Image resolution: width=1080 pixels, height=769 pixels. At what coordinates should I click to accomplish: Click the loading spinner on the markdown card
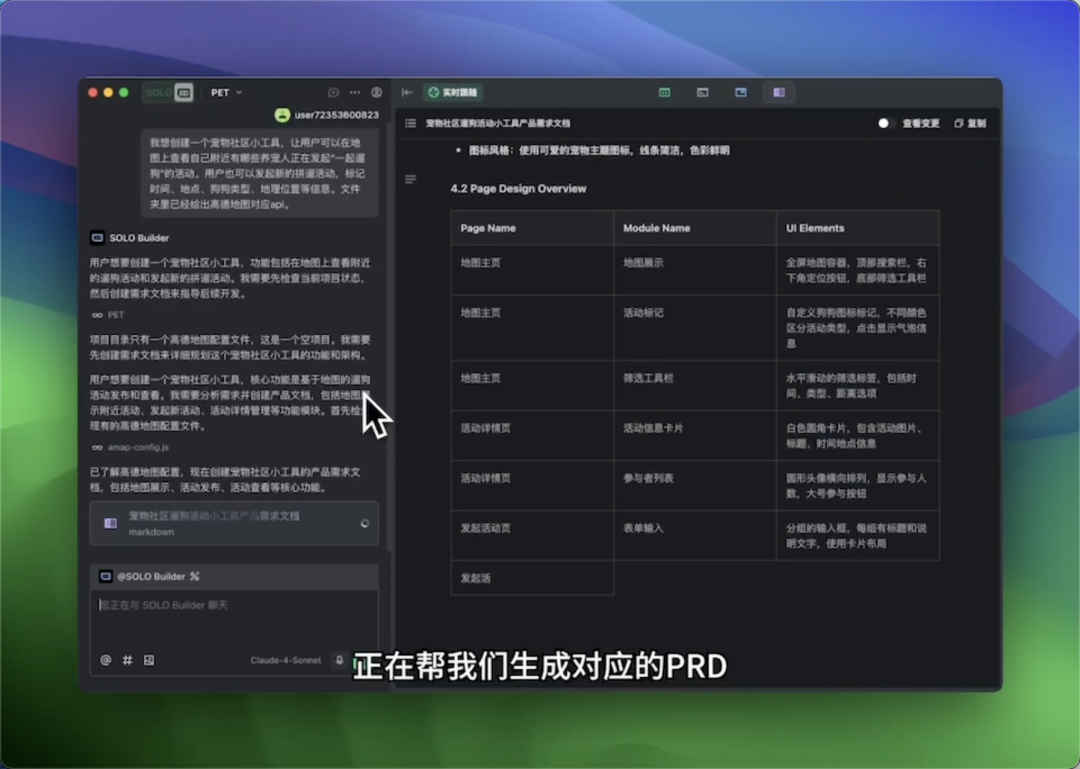[364, 524]
